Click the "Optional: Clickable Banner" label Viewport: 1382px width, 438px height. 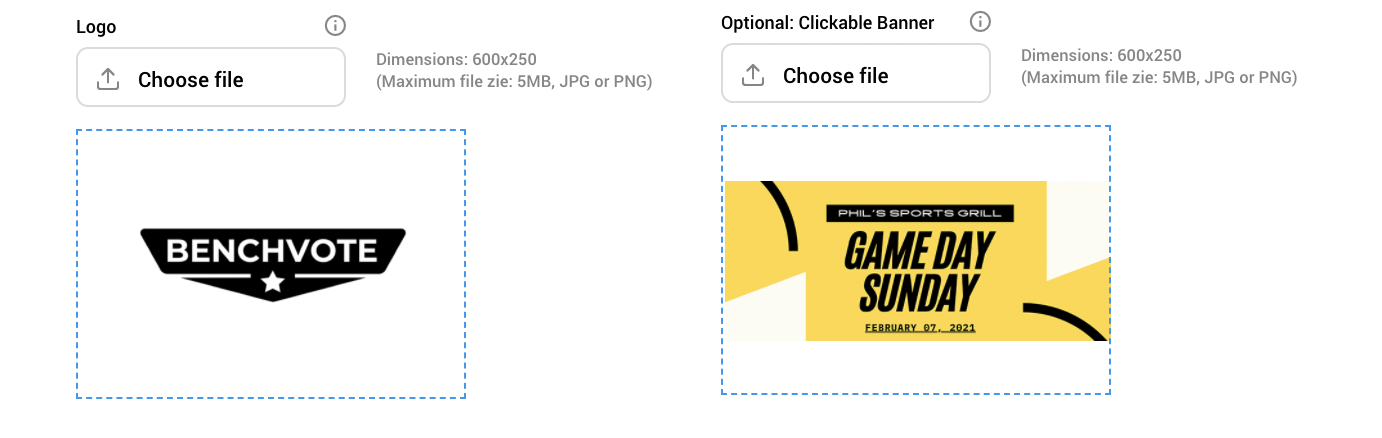pos(828,23)
